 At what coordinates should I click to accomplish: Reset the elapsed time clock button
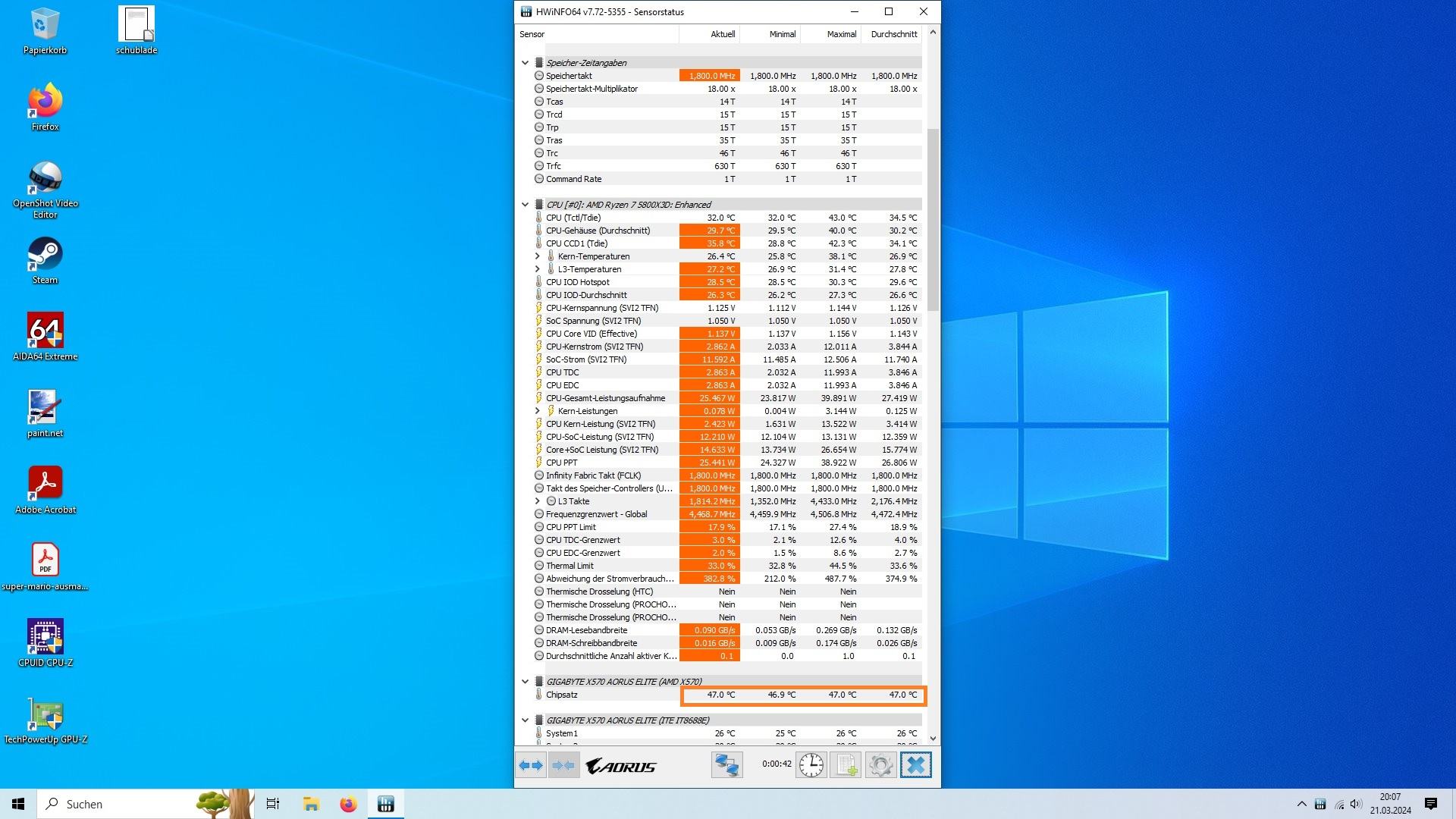(x=811, y=765)
